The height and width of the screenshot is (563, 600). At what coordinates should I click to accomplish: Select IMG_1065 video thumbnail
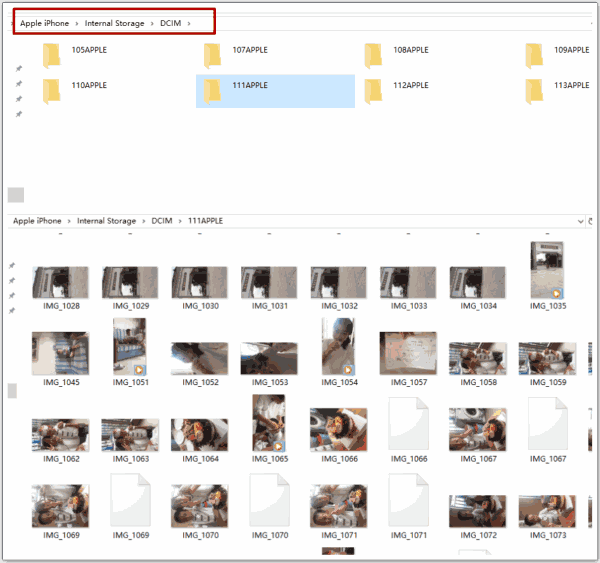click(269, 423)
